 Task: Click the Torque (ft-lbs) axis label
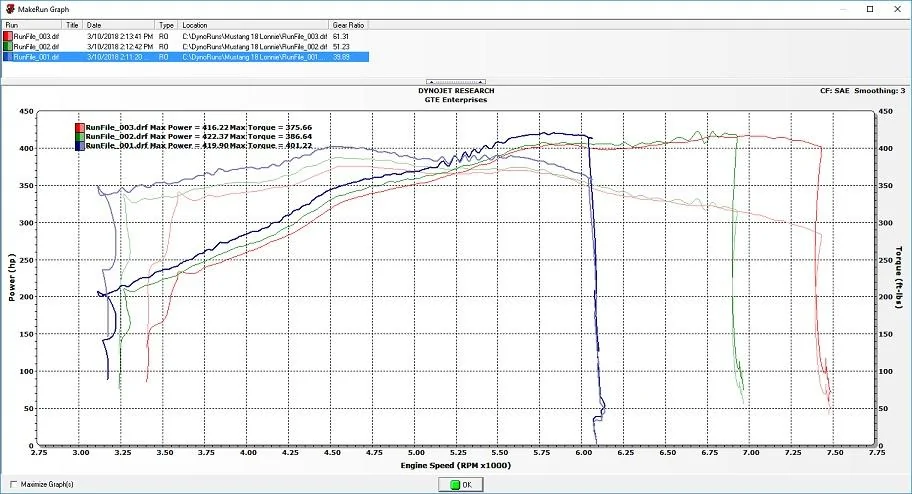pyautogui.click(x=899, y=278)
